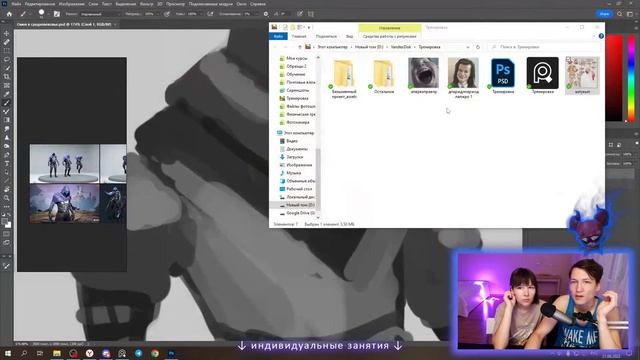The width and height of the screenshot is (640, 360).
Task: Select the Frame tool
Action: [7, 85]
